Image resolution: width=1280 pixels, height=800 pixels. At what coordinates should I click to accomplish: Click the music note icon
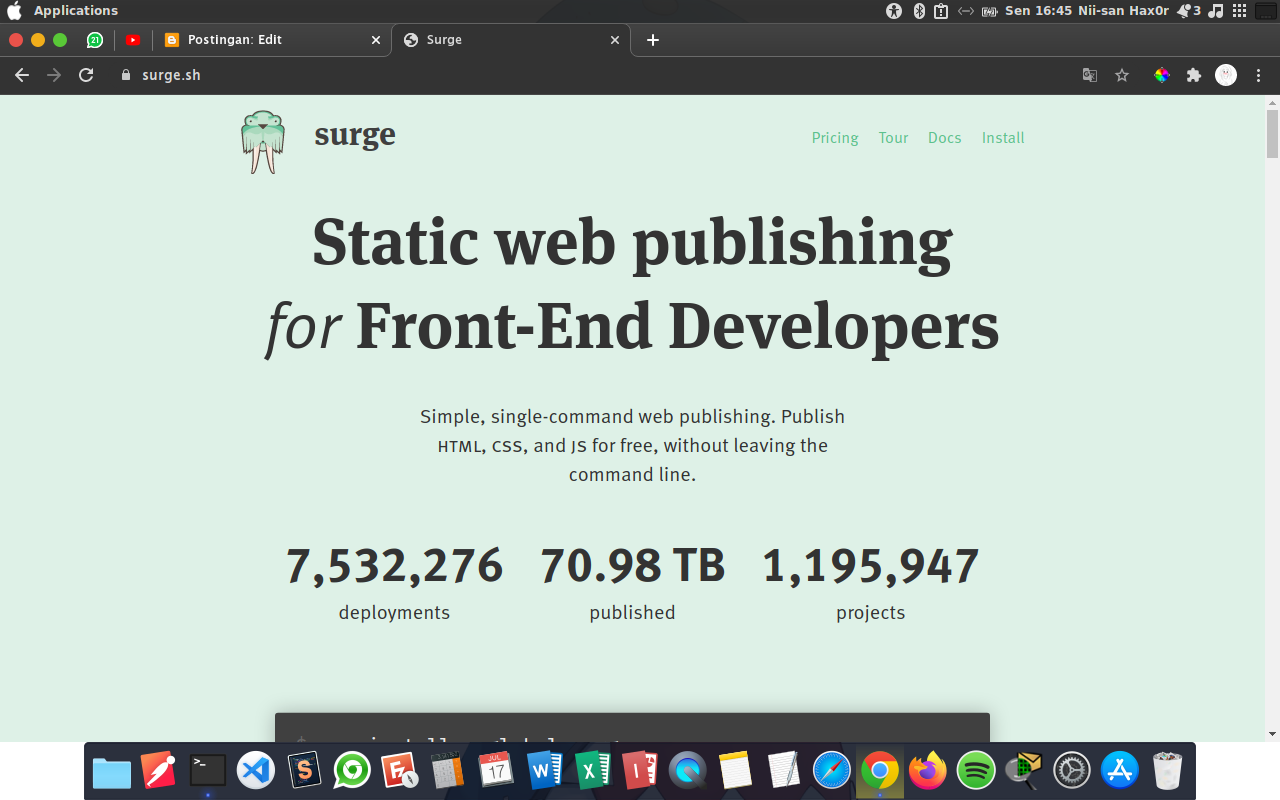click(x=1216, y=11)
